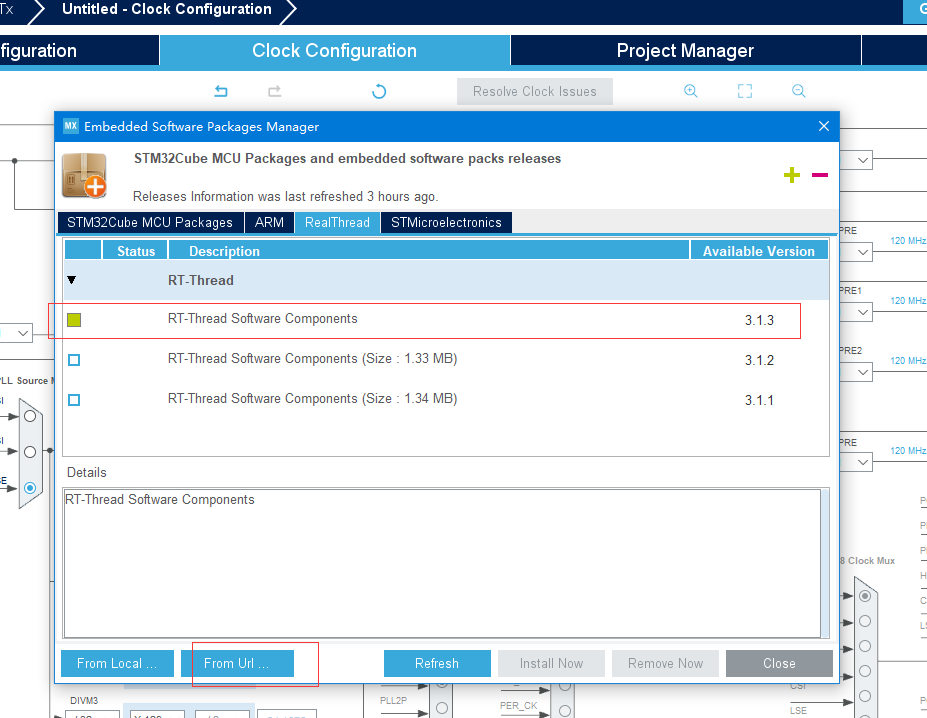Toggle RT-Thread 3.1.3 package checkbox
The height and width of the screenshot is (718, 927).
coord(74,320)
